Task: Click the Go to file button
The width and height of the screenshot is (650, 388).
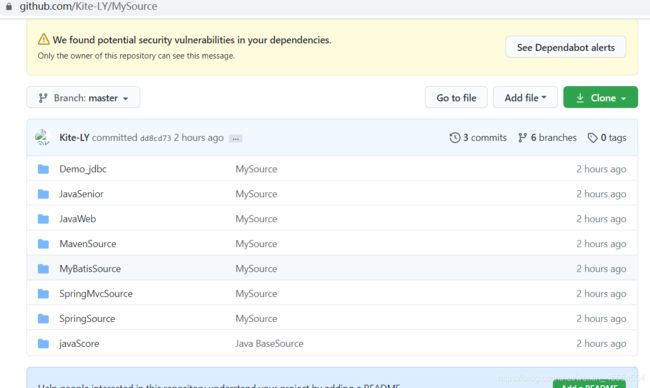Action: [456, 98]
